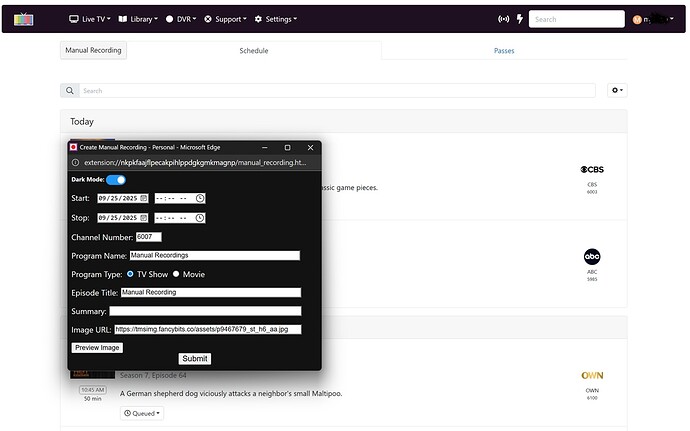690x431 pixels.
Task: Click the broadcast signal icon in navbar
Action: (x=503, y=19)
